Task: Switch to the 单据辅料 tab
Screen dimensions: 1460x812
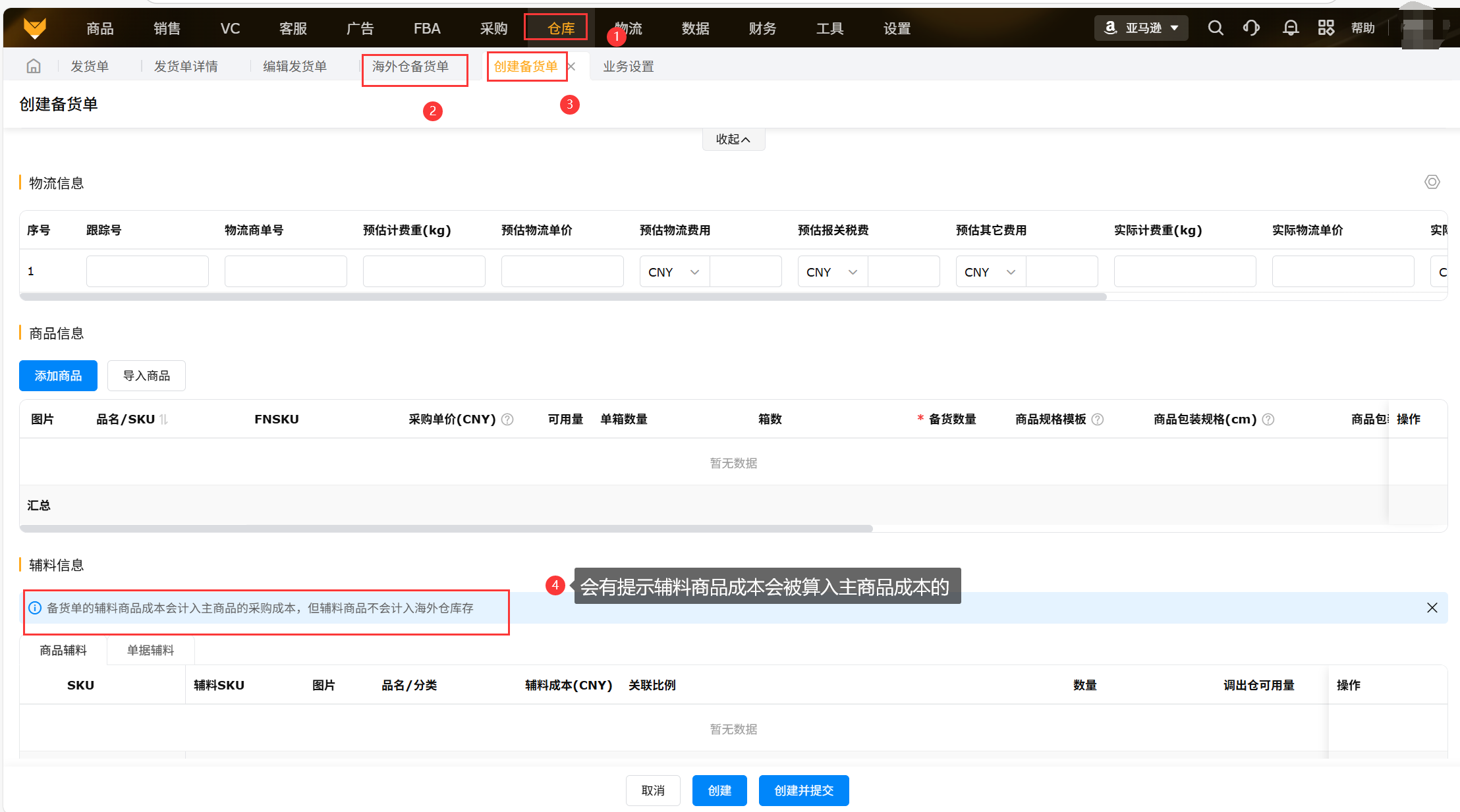Action: click(x=150, y=651)
